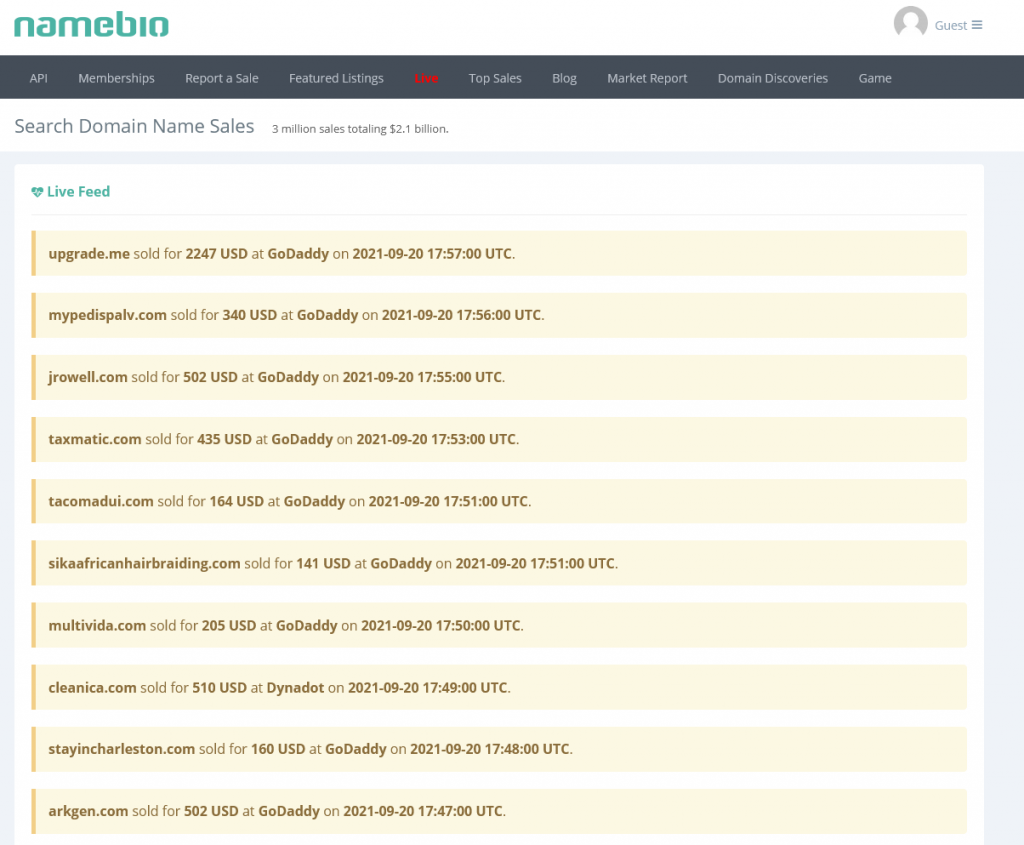The image size is (1024, 845).
Task: Open the hamburger menu next to Guest
Action: tap(977, 25)
